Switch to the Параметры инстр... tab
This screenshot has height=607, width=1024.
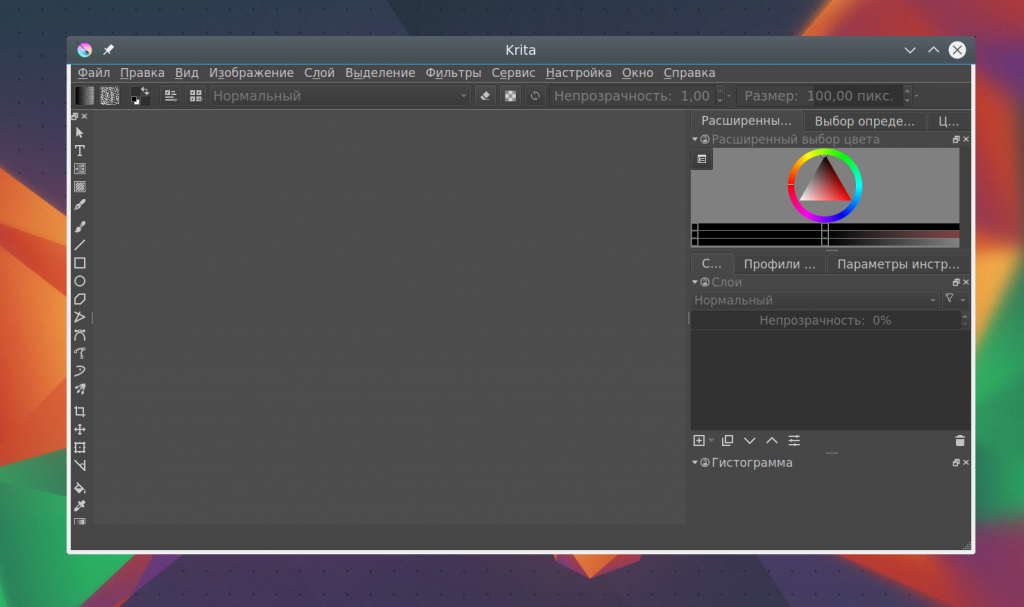coord(898,264)
